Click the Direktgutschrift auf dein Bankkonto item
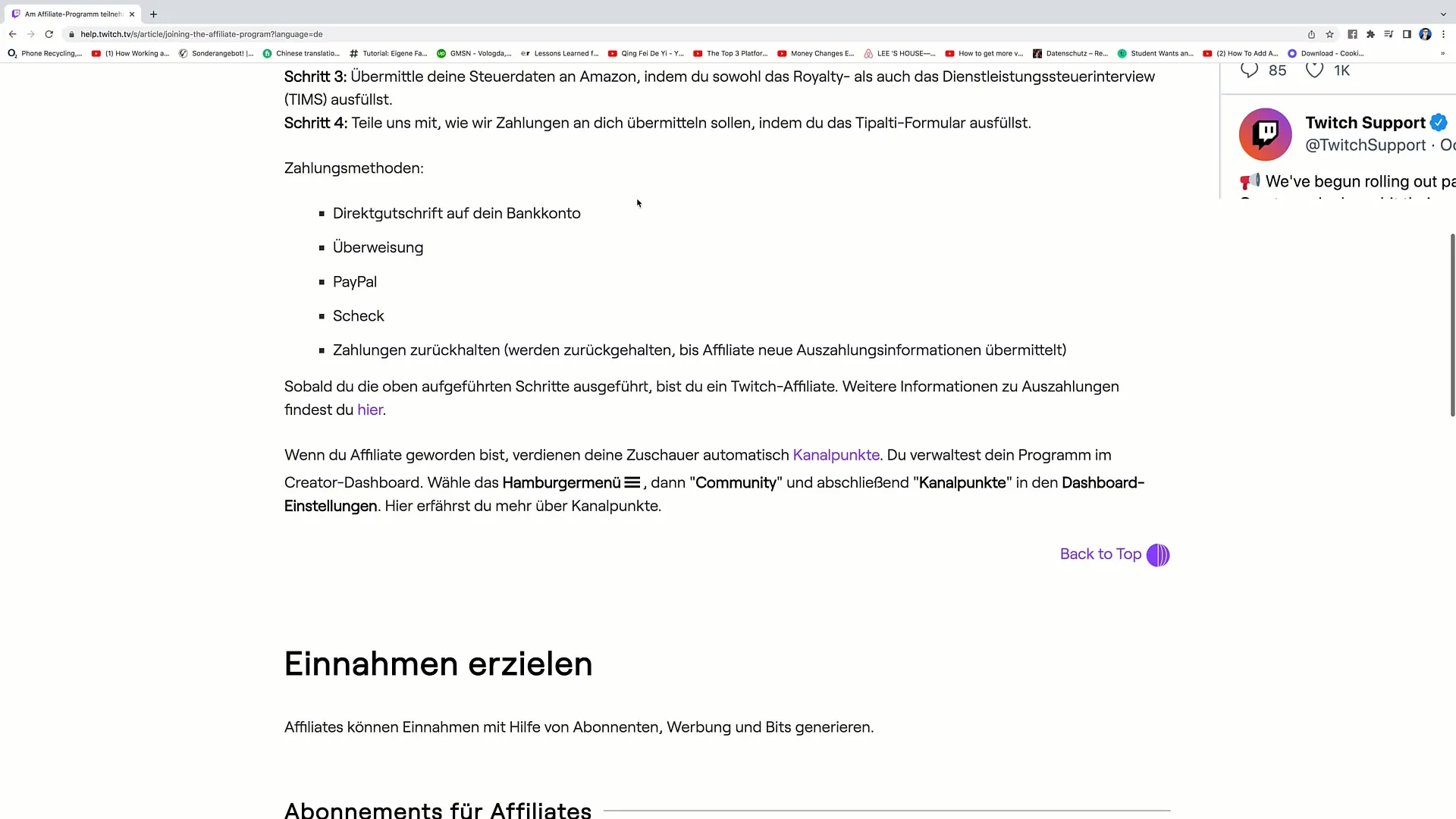The width and height of the screenshot is (1456, 819). tap(457, 214)
